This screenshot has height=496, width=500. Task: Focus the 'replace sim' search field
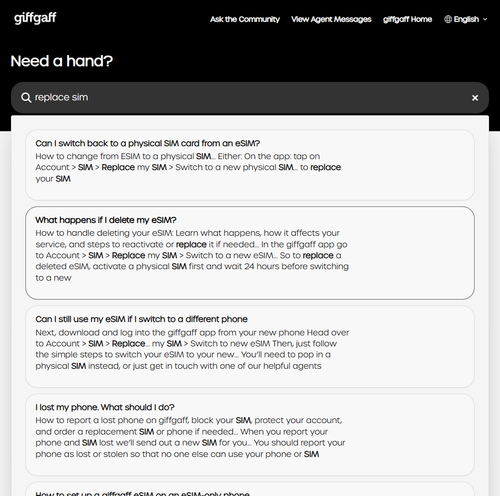coord(250,98)
